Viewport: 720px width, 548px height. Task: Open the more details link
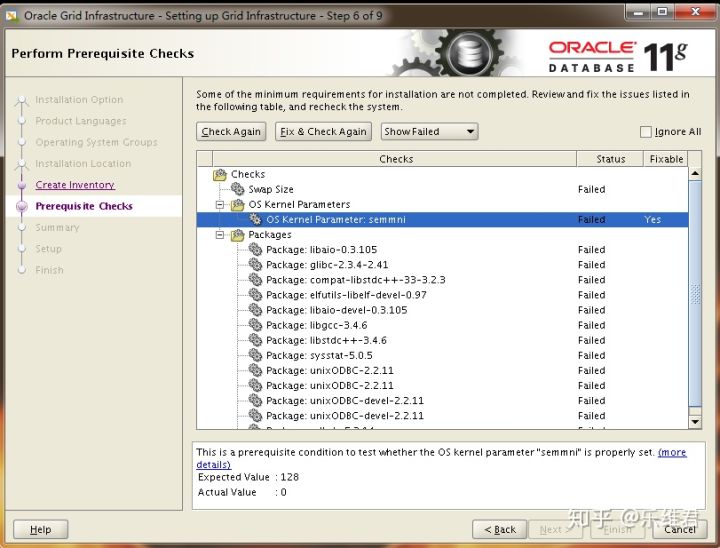tap(672, 453)
